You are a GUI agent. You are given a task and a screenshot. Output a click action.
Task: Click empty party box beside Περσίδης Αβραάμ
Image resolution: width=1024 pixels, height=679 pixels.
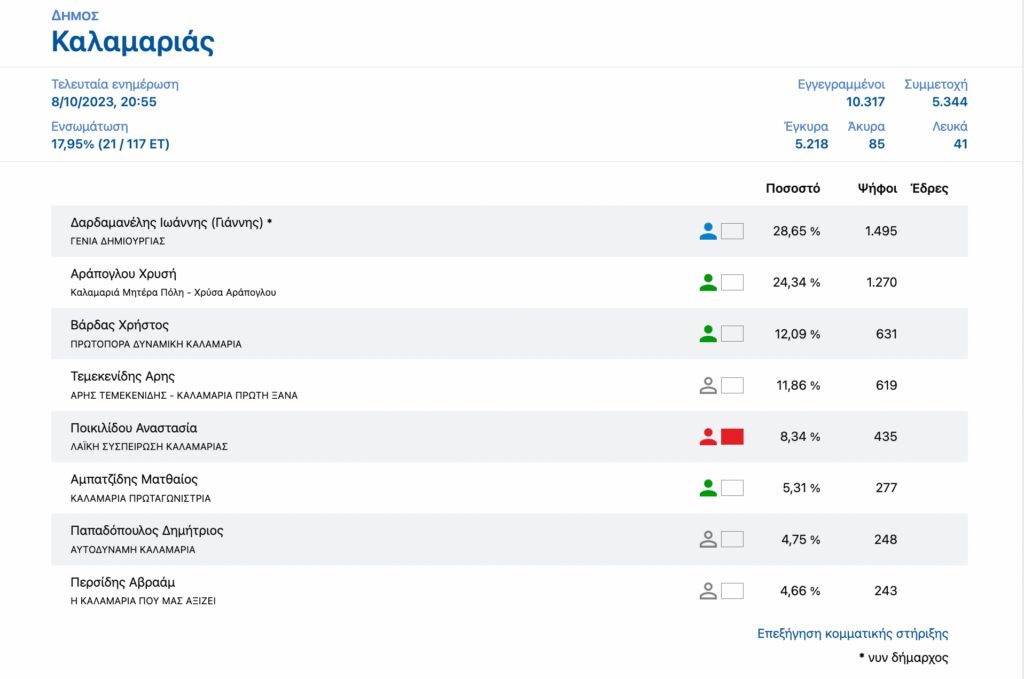tap(732, 591)
